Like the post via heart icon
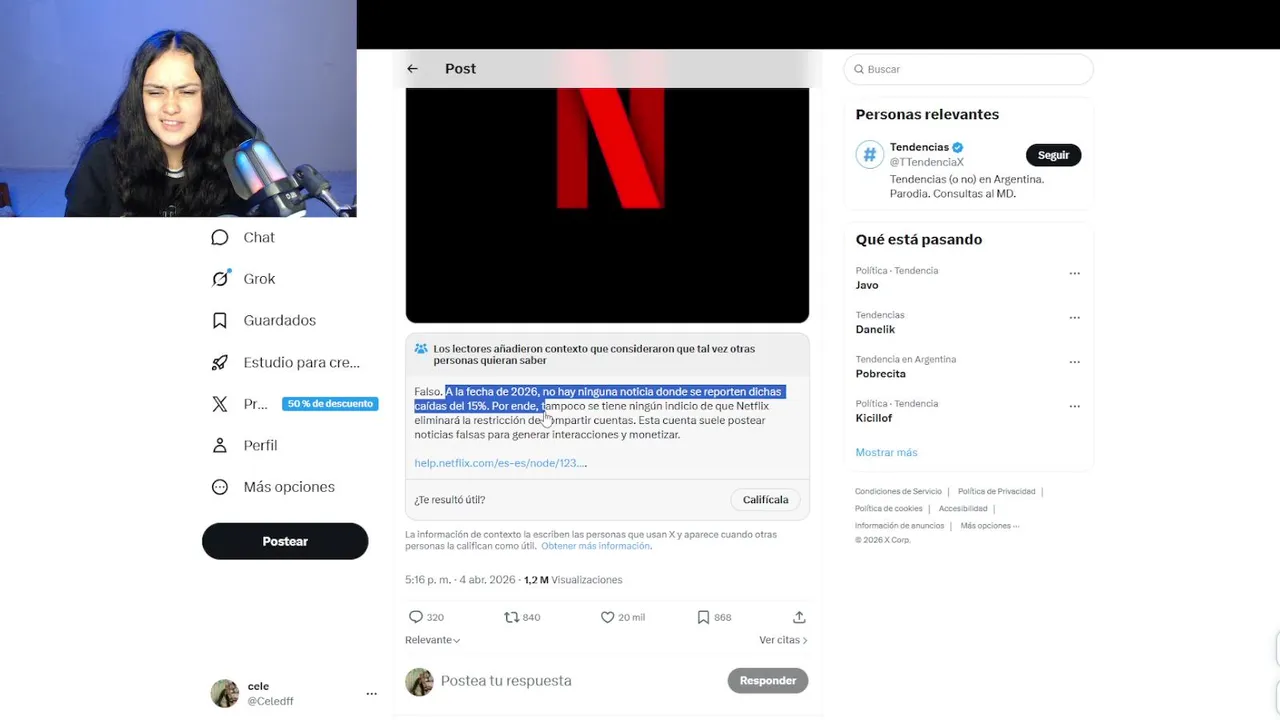The image size is (1280, 720). [x=607, y=617]
